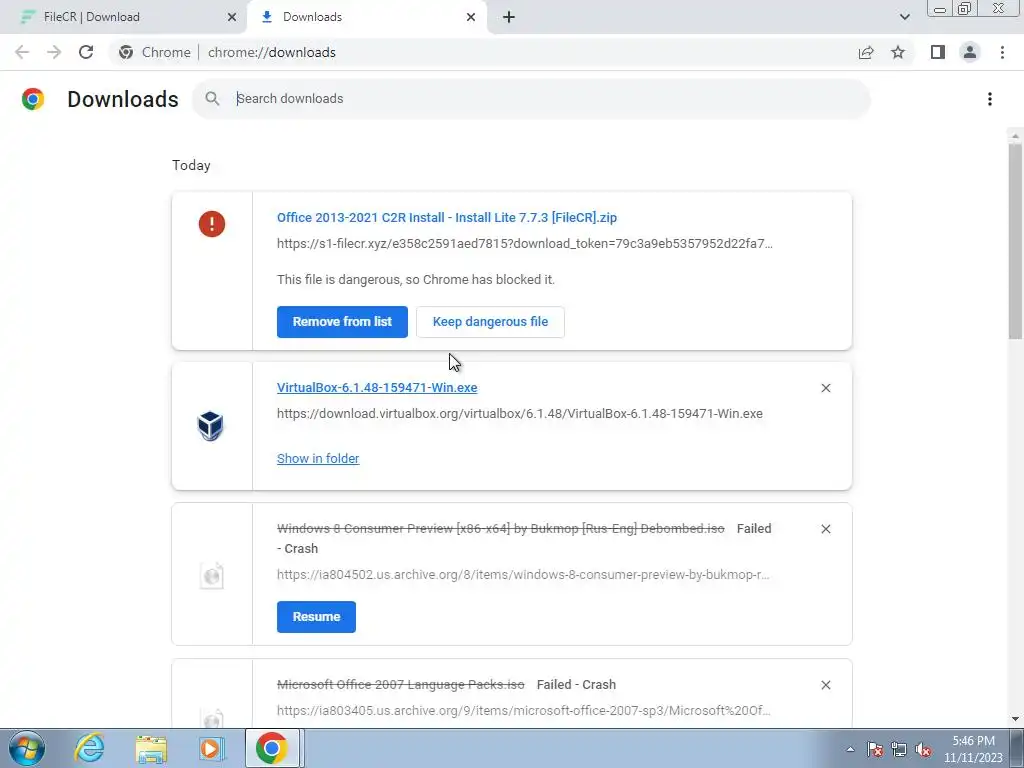Click the network status tray icon
This screenshot has height=768, width=1024.
pyautogui.click(x=899, y=749)
